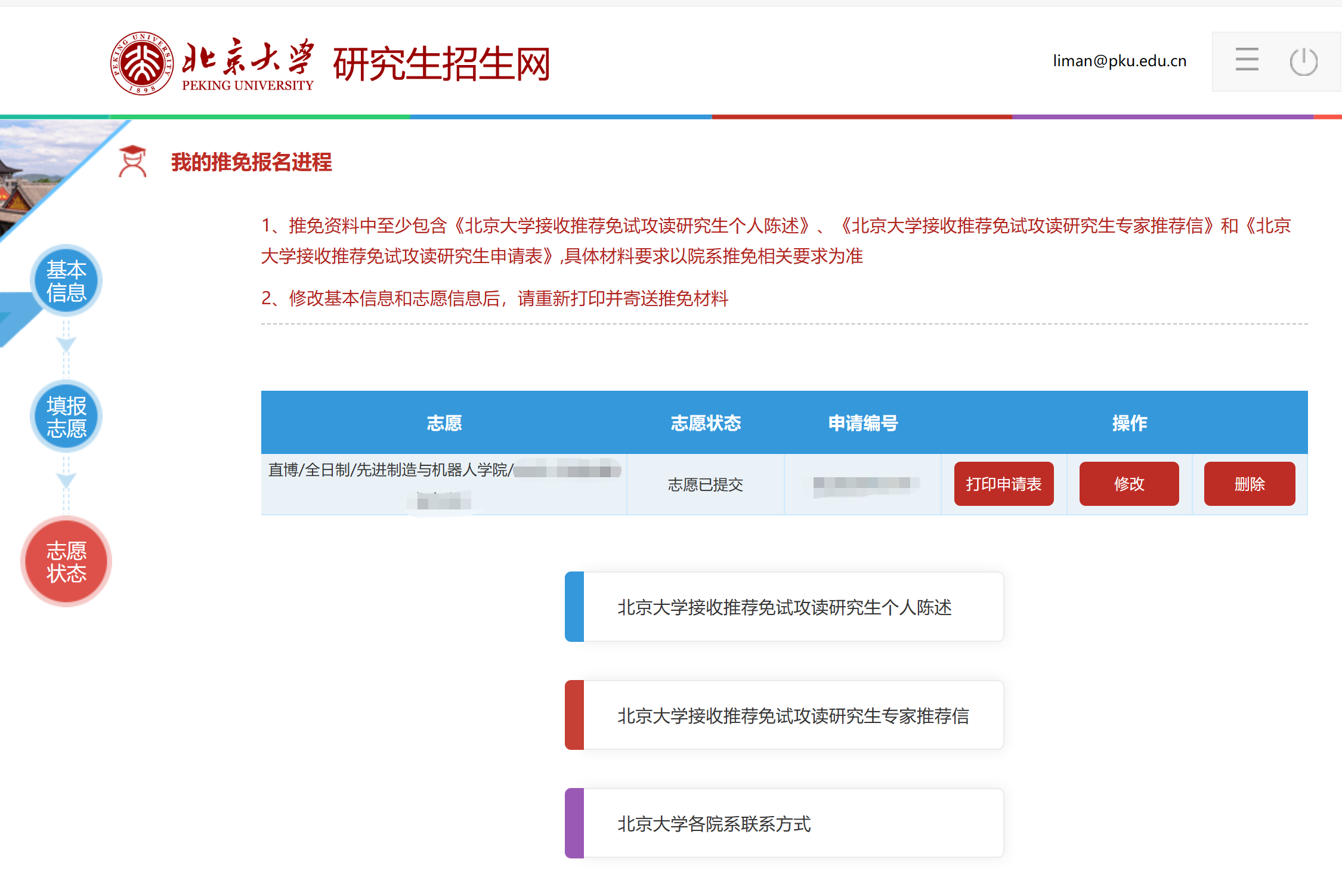Click the 志愿已提交 status cell
The height and width of the screenshot is (896, 1342).
point(705,484)
